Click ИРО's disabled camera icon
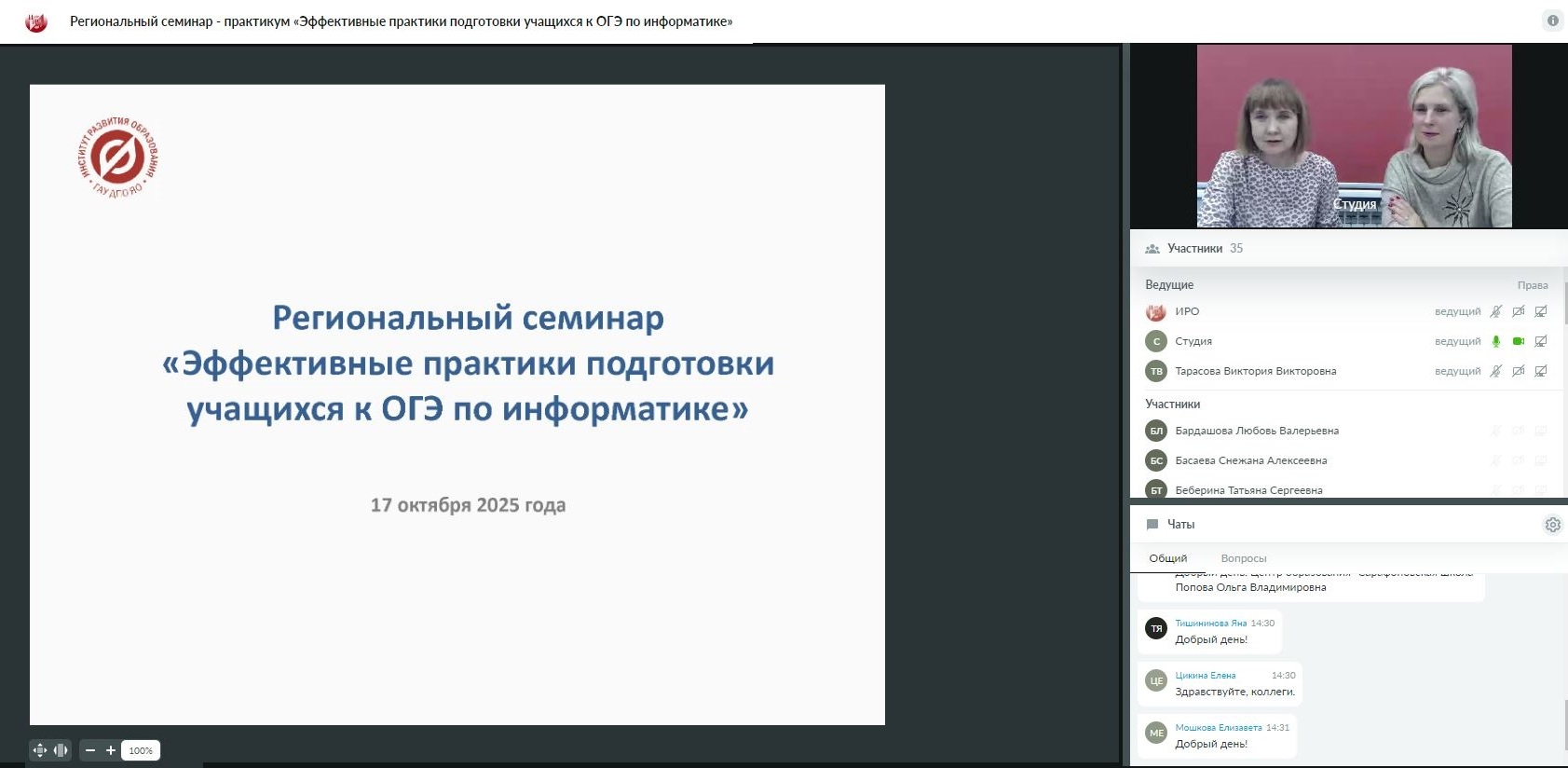The width and height of the screenshot is (1568, 768). click(x=1519, y=311)
